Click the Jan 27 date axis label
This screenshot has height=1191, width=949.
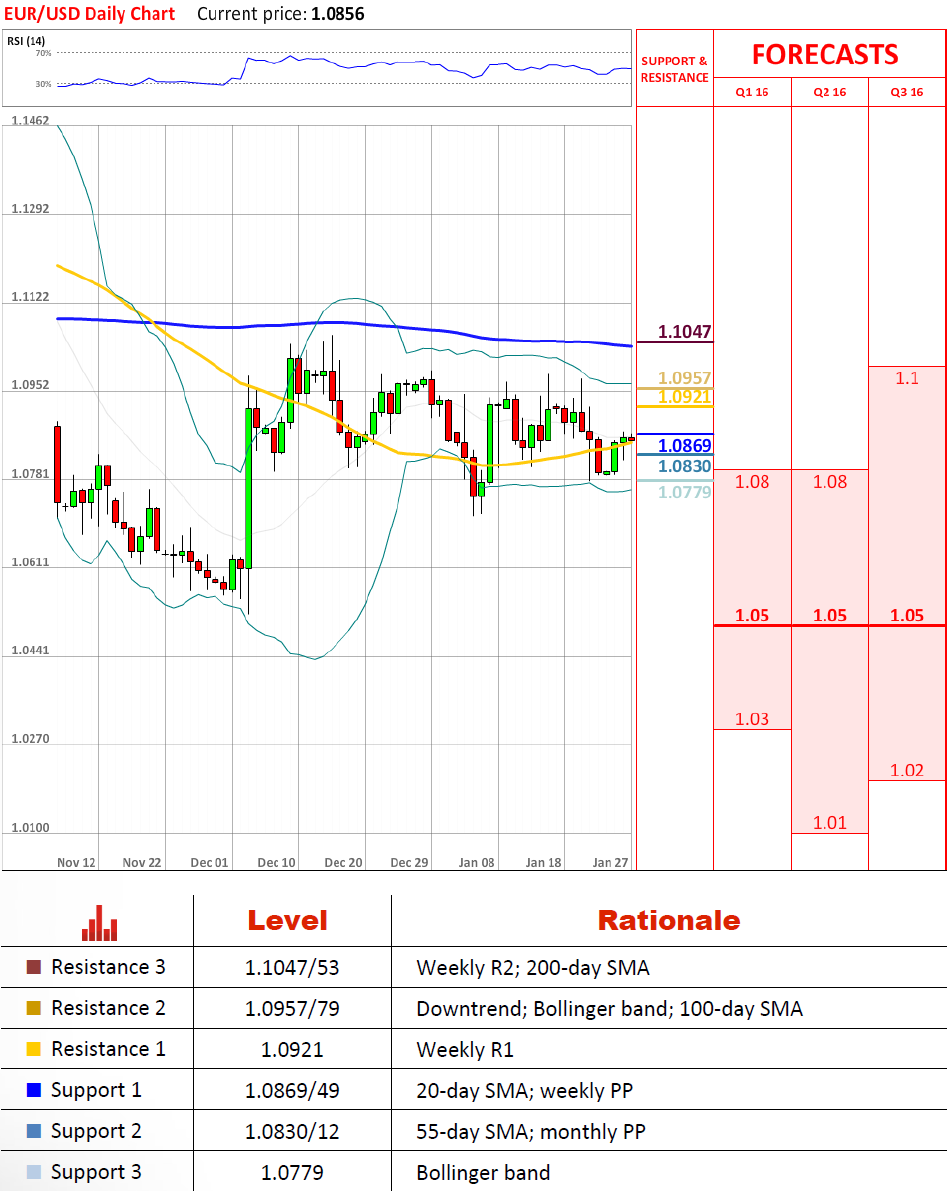(610, 862)
